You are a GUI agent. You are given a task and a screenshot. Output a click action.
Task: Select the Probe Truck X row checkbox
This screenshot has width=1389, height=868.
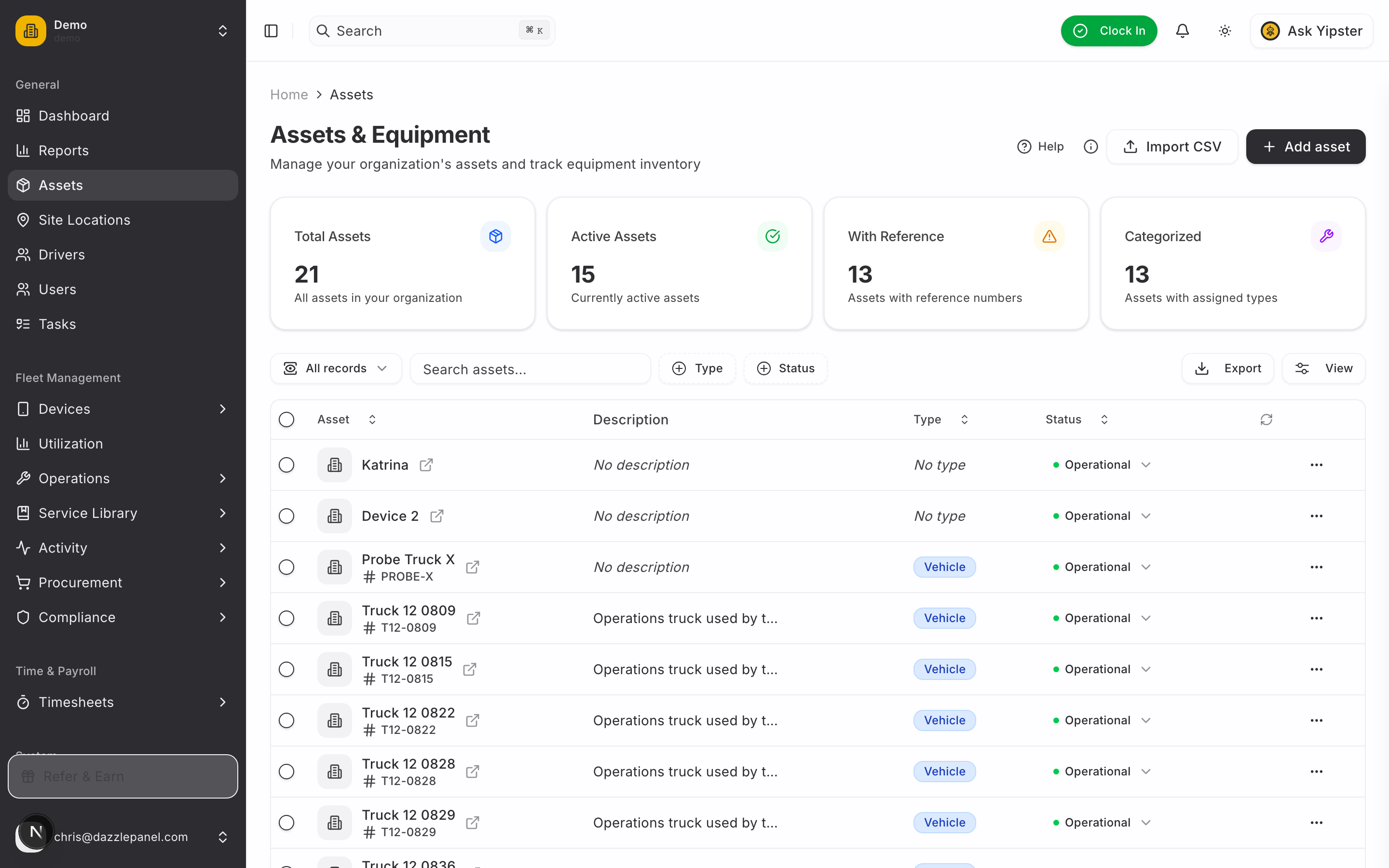(x=286, y=567)
